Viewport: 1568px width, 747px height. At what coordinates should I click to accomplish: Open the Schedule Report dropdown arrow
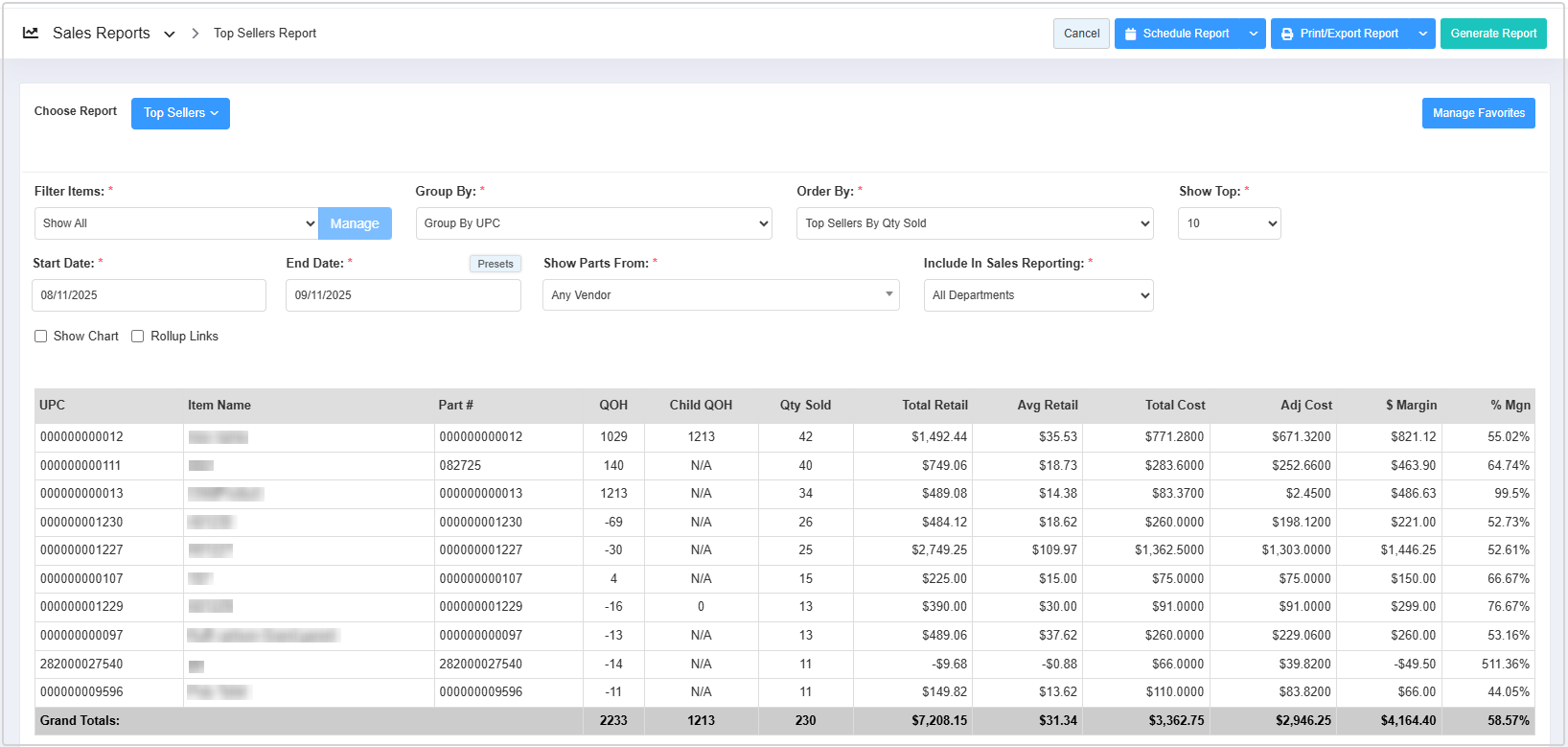(1253, 34)
